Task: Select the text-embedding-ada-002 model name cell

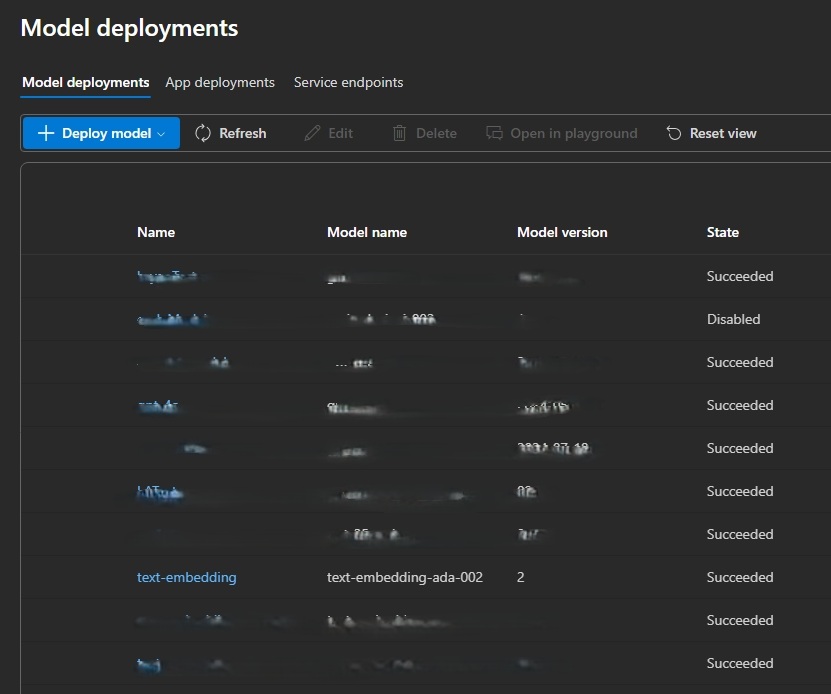Action: coord(404,577)
